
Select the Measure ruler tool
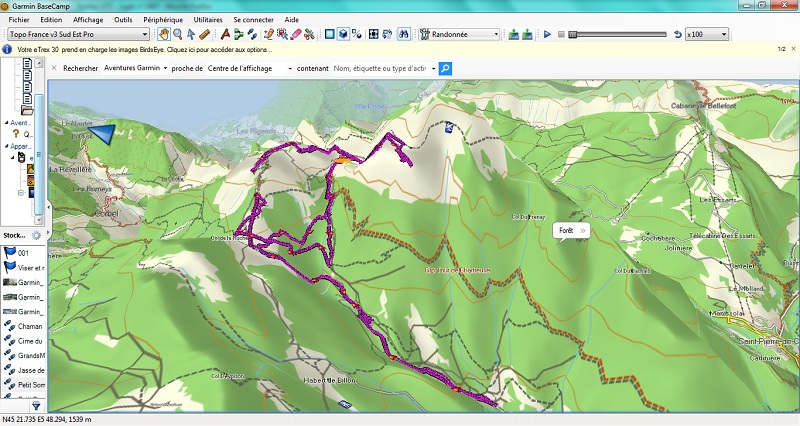coord(204,34)
